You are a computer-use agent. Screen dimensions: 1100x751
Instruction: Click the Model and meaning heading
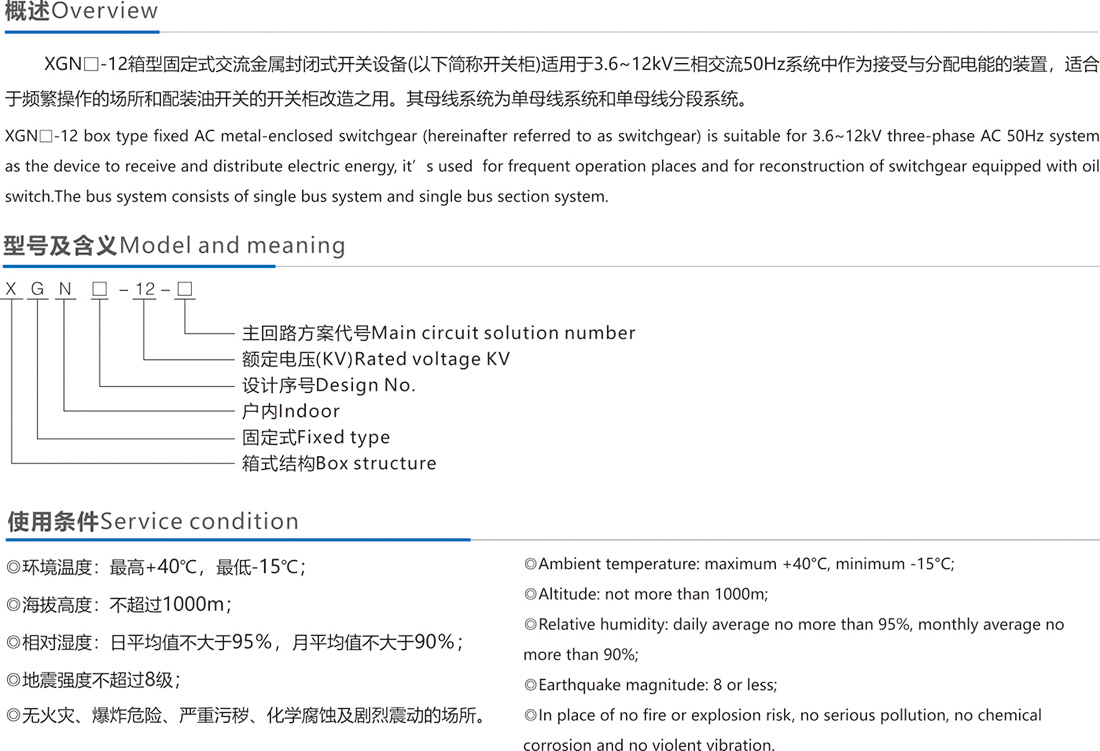[x=174, y=245]
